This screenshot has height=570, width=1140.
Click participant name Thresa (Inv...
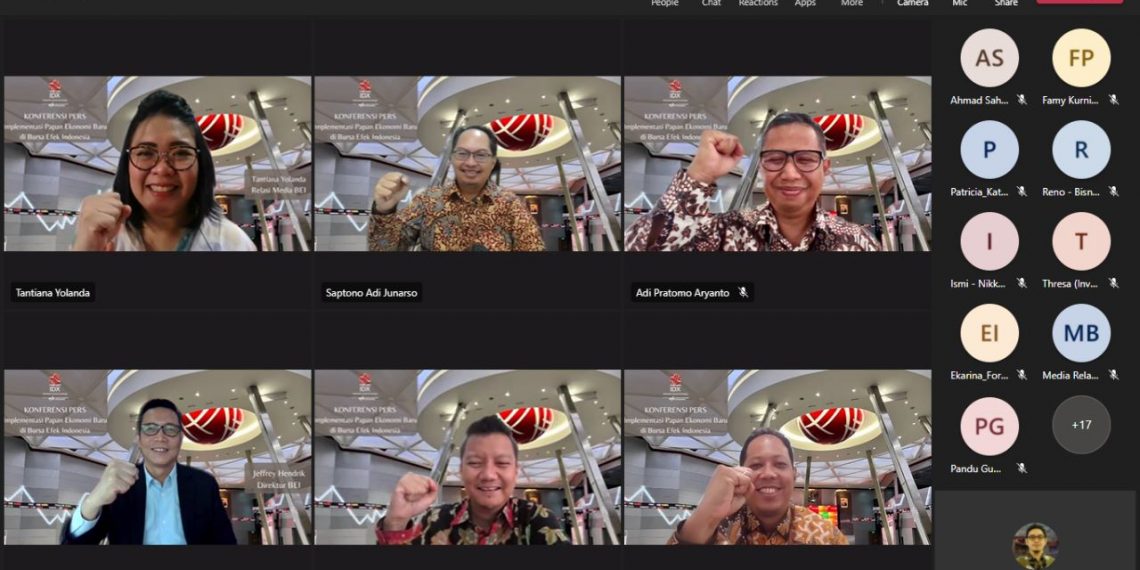pyautogui.click(x=1070, y=284)
